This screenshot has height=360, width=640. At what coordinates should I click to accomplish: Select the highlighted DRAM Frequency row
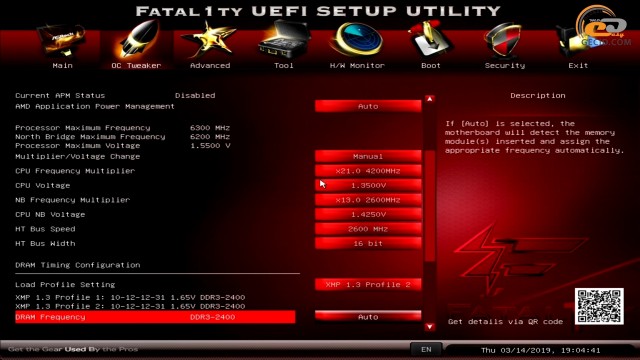click(x=155, y=317)
